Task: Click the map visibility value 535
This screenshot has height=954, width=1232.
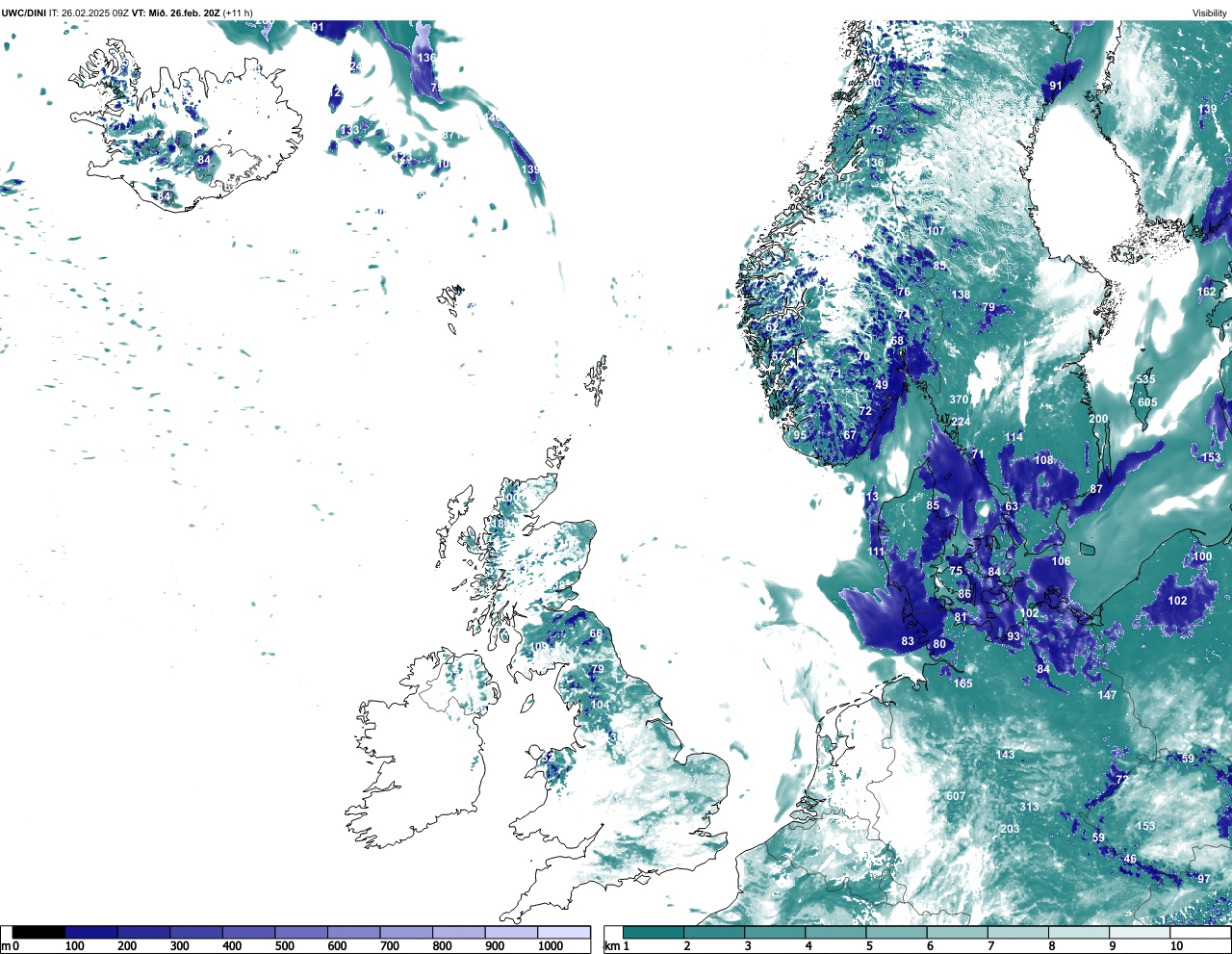Action: tap(1145, 380)
